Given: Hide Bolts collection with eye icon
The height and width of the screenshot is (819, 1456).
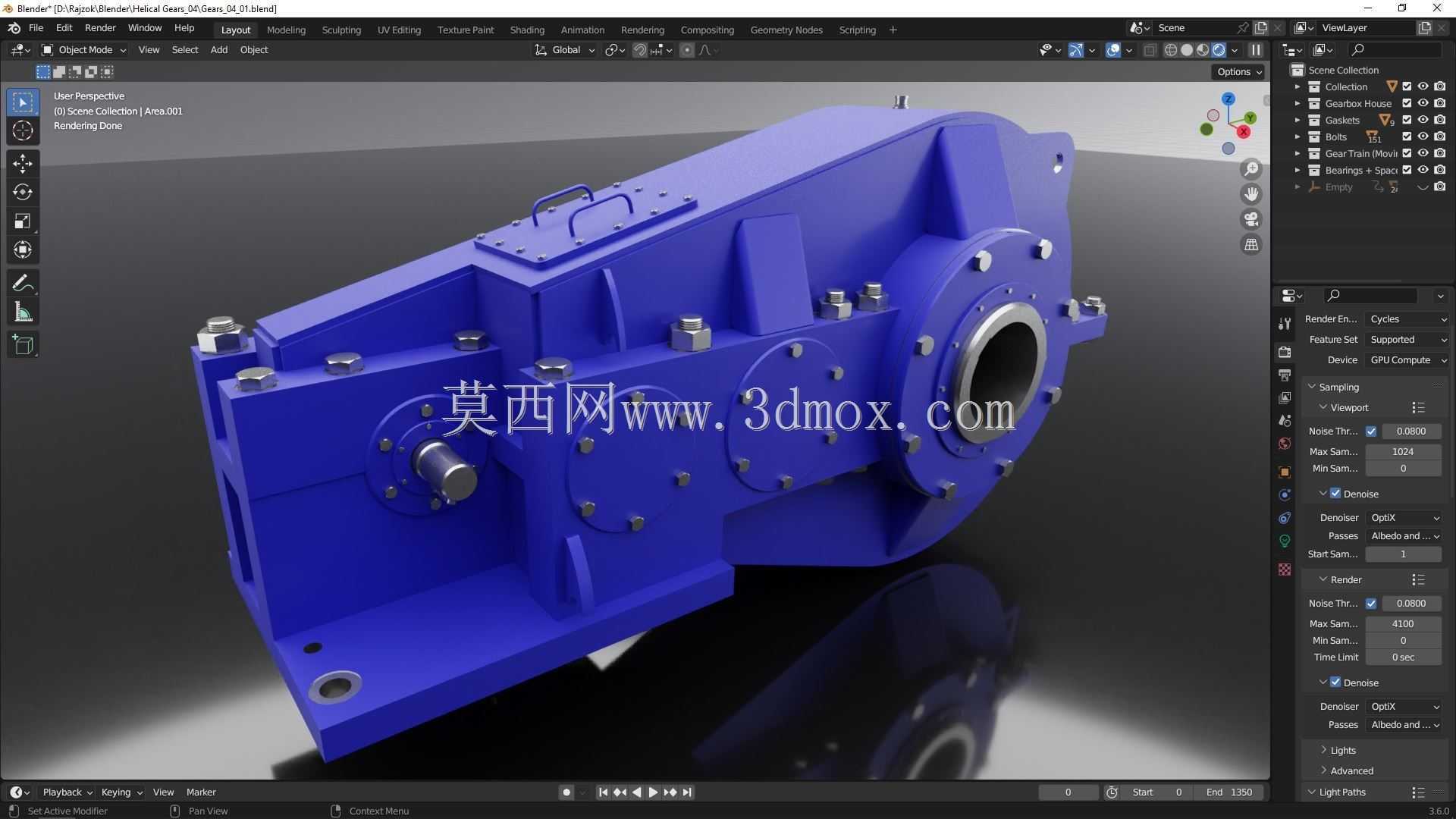Looking at the screenshot, I should pos(1423,136).
